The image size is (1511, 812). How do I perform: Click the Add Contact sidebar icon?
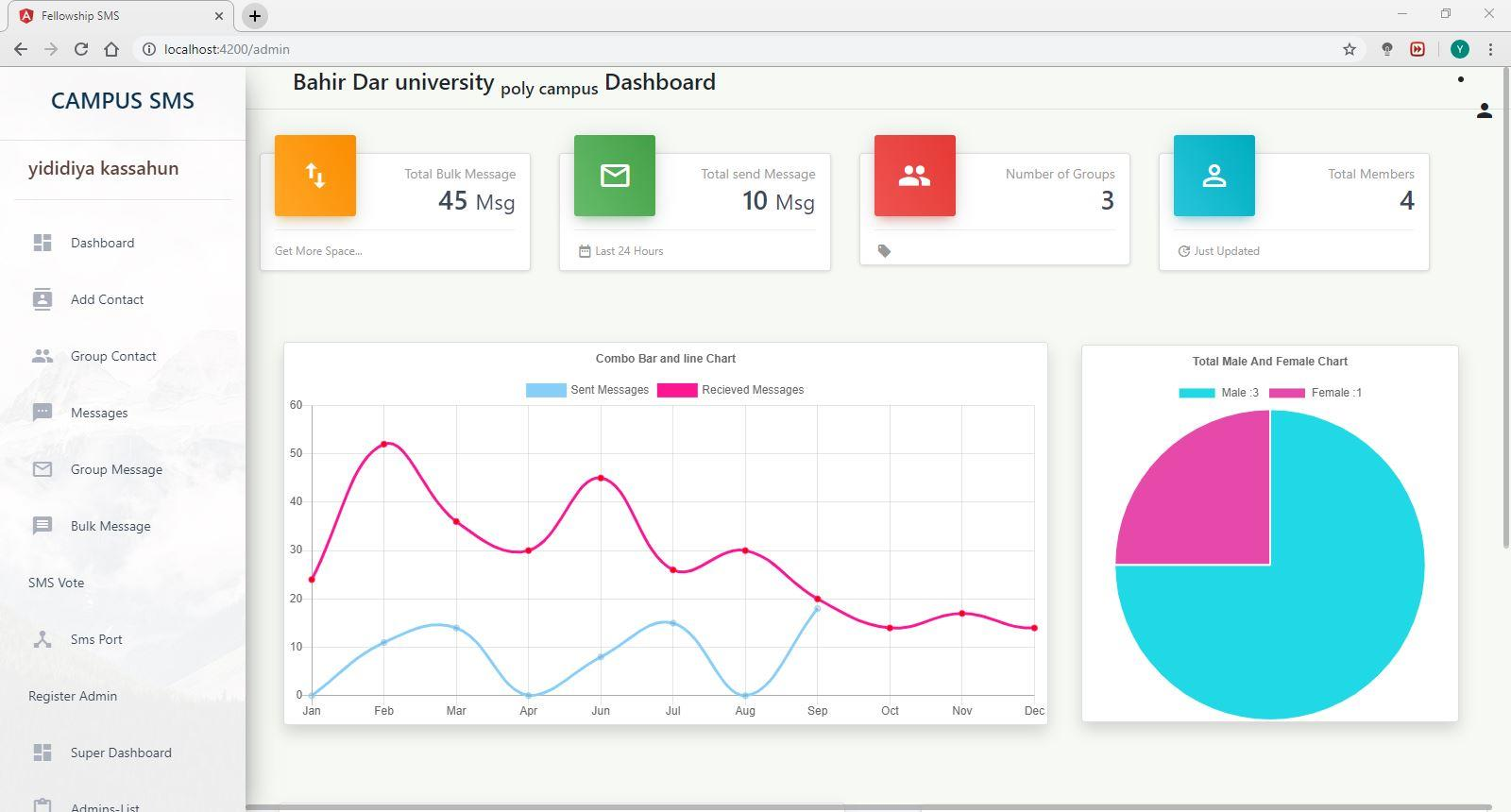click(42, 299)
